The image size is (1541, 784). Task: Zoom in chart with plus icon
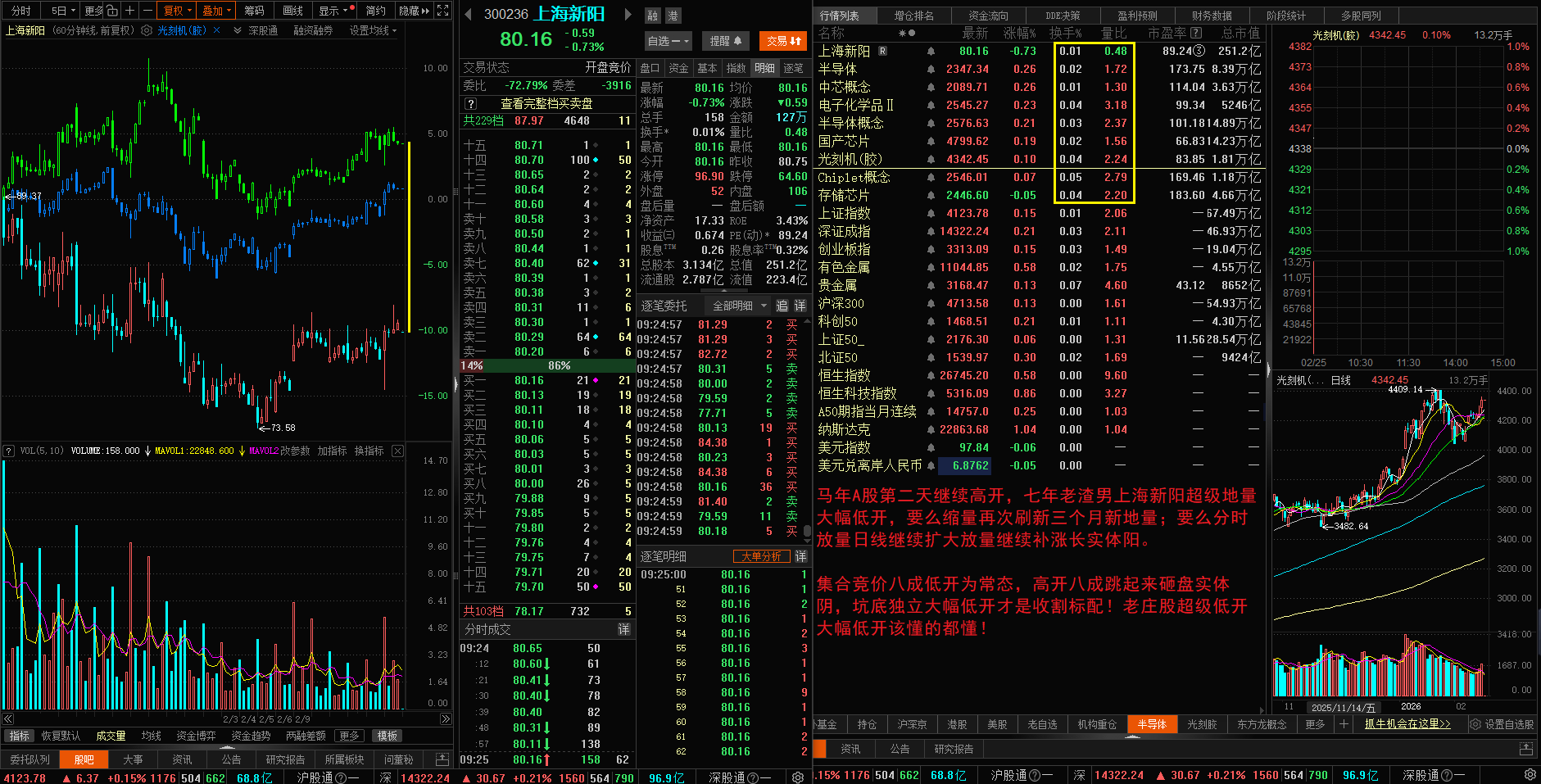point(129,11)
